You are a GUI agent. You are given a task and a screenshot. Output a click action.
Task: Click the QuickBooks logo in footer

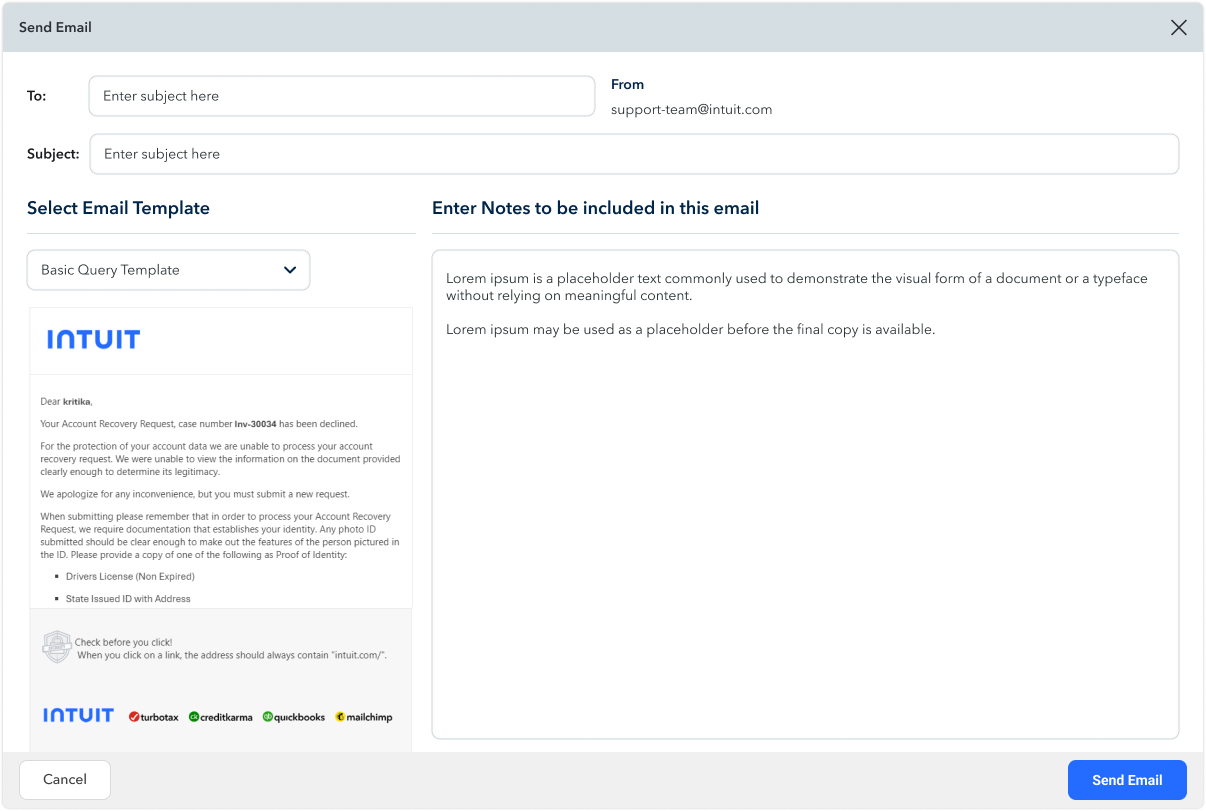pos(294,717)
